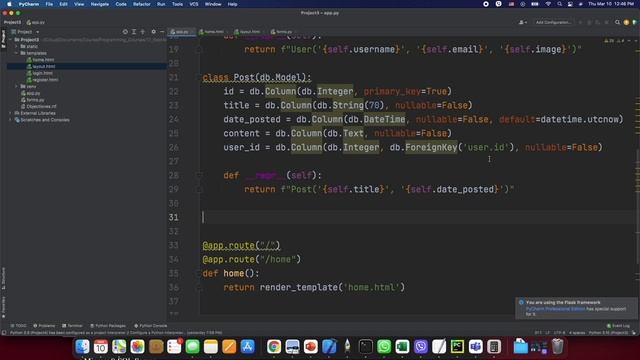Open Finder from the Dock
640x360 pixels.
point(82,347)
